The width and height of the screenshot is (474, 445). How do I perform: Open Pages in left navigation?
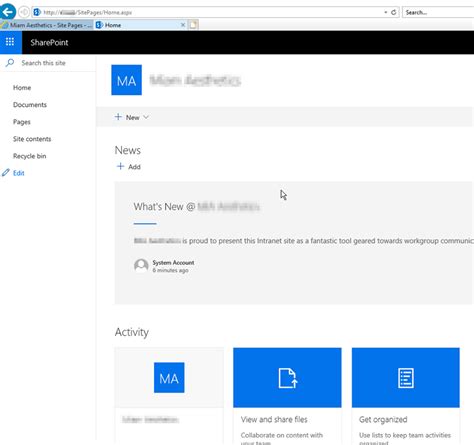22,122
